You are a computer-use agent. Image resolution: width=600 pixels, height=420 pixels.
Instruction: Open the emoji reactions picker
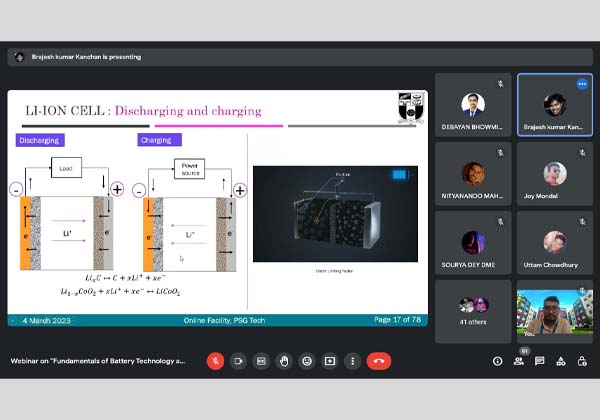point(306,360)
